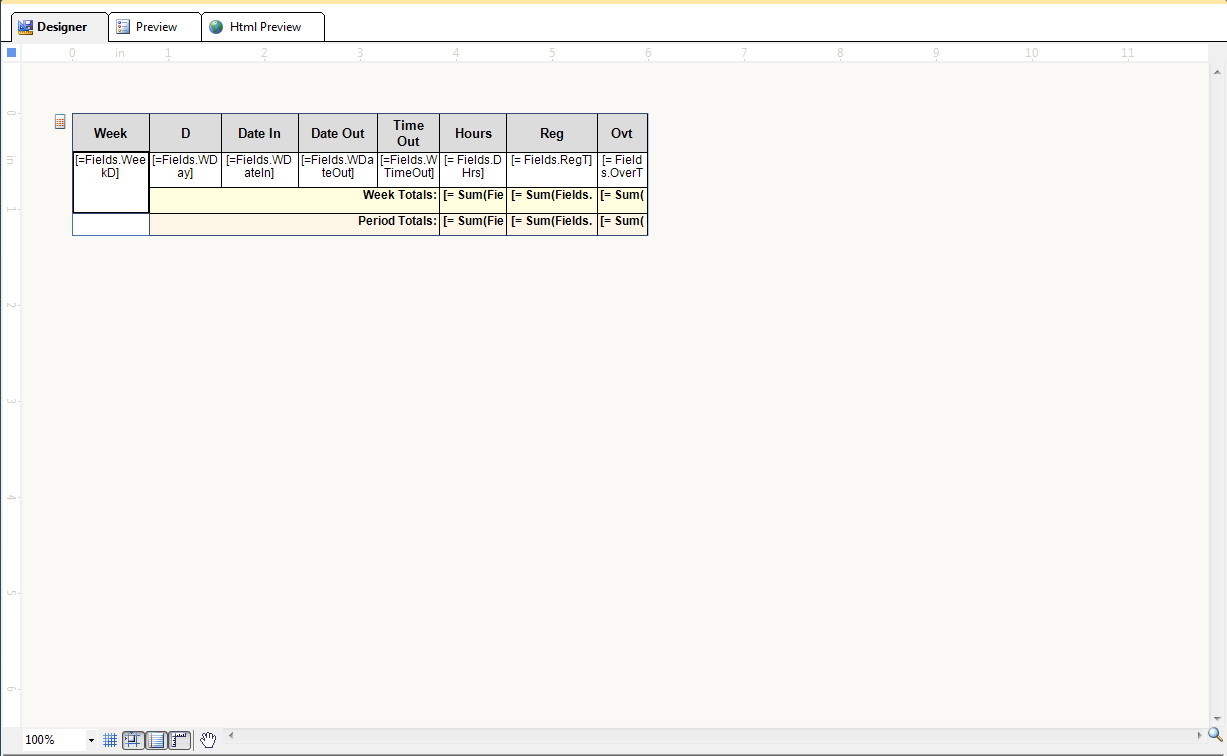Select the Ovt header cell

[x=622, y=133]
